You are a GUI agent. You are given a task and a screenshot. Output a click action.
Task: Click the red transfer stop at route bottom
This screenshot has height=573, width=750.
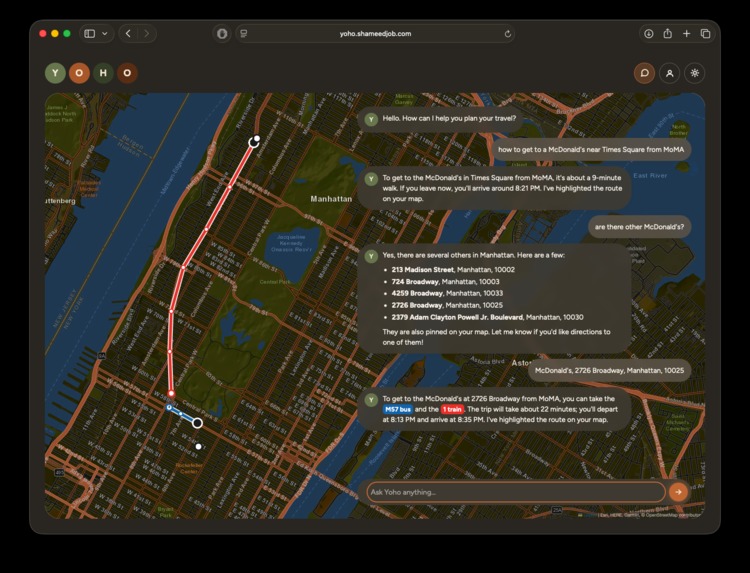tap(171, 394)
